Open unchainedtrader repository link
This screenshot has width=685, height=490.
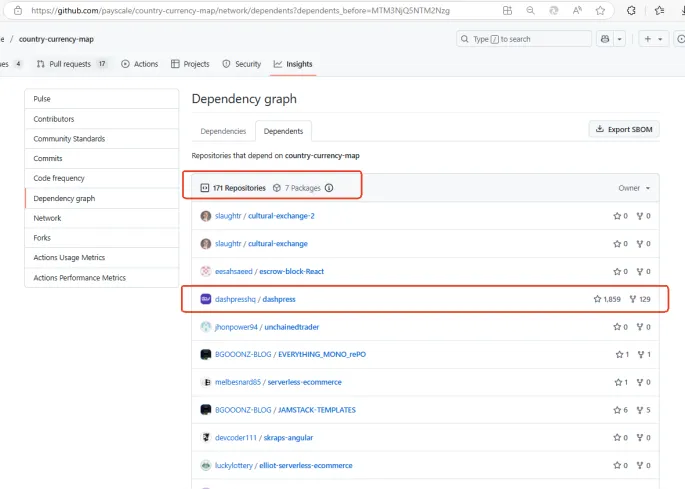tap(292, 327)
